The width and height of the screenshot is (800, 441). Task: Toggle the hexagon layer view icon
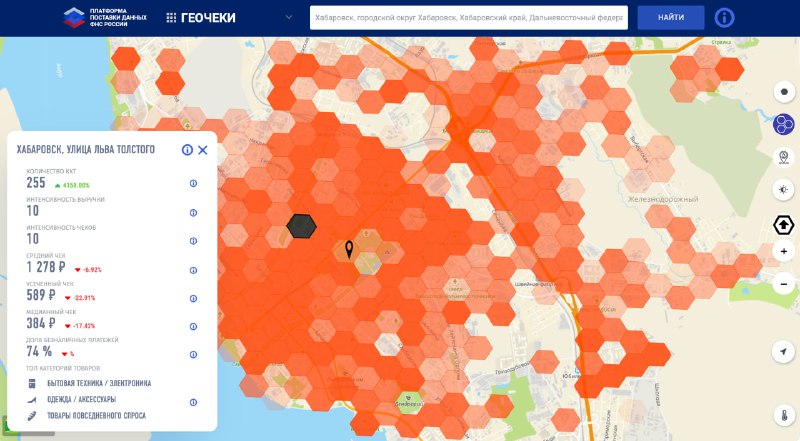coord(784,124)
